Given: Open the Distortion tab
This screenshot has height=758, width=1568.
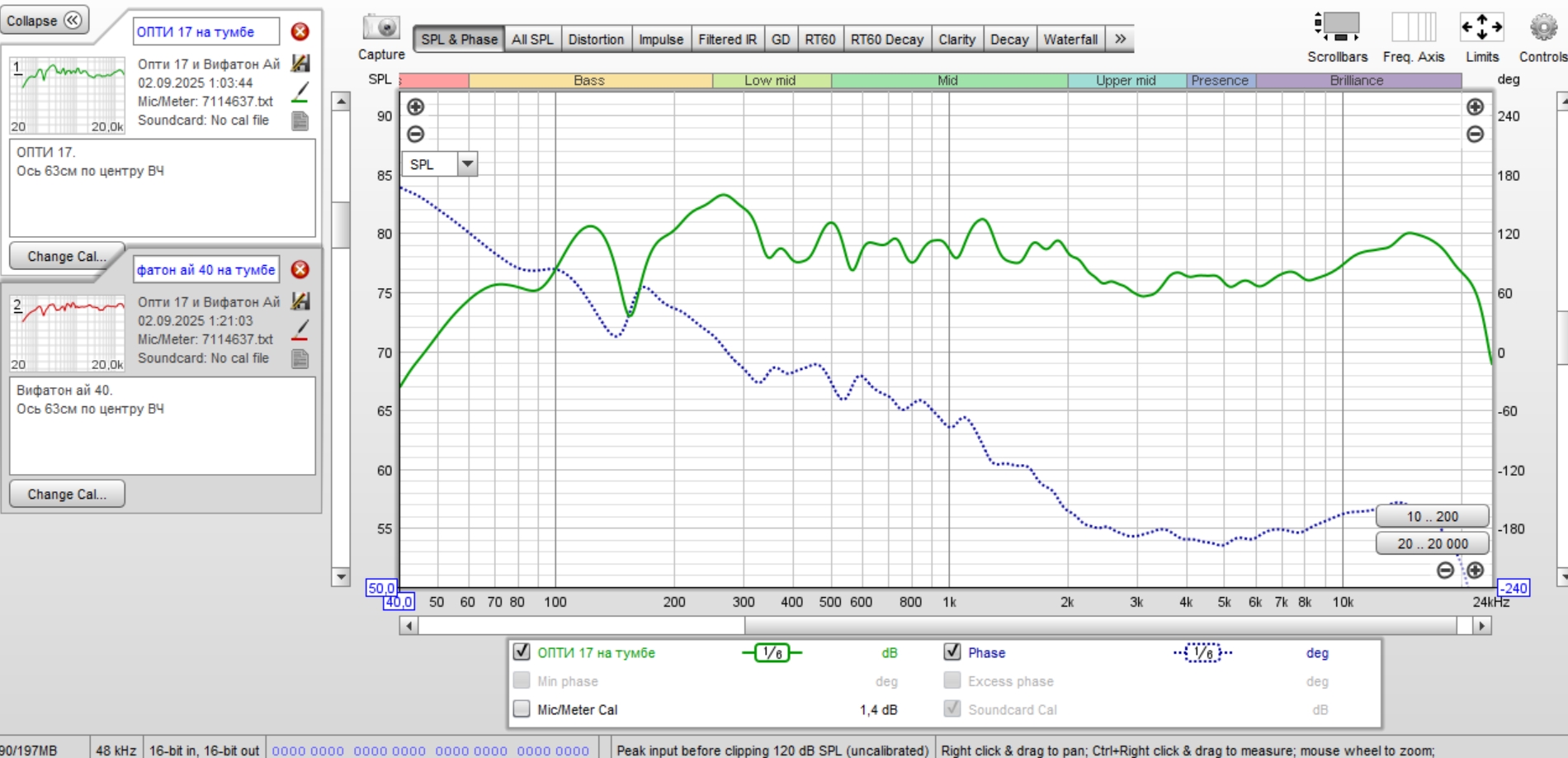Looking at the screenshot, I should coord(596,39).
